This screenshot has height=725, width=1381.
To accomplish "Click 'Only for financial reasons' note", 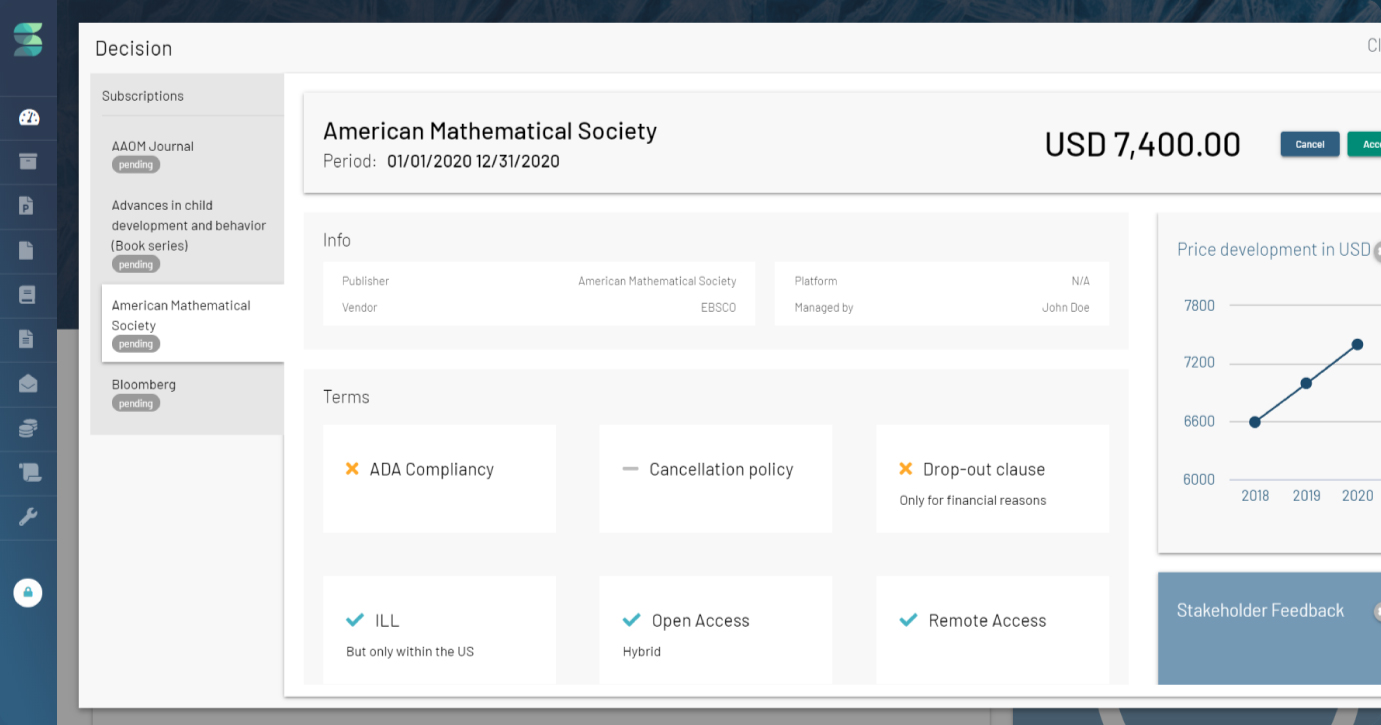I will (972, 500).
